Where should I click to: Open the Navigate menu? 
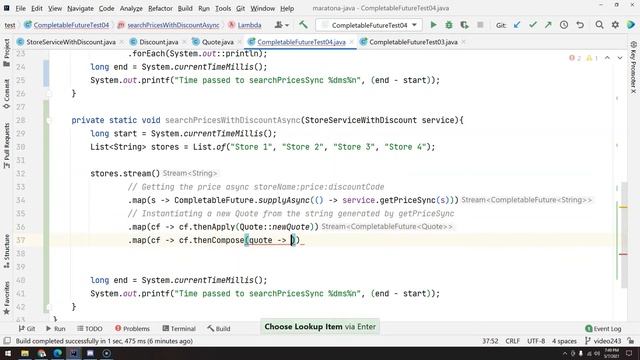(x=80, y=8)
